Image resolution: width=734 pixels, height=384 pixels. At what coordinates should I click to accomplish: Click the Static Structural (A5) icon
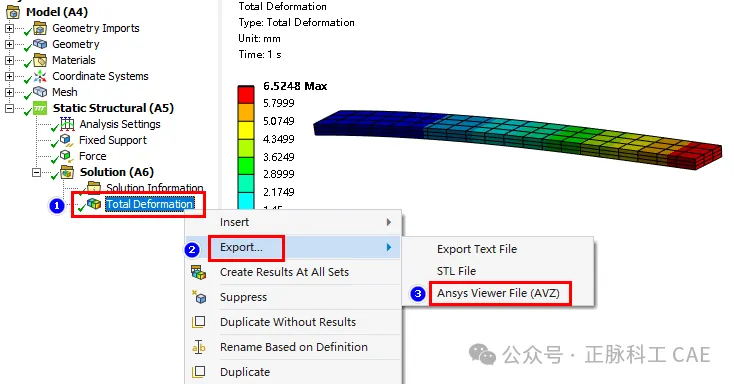coord(40,108)
